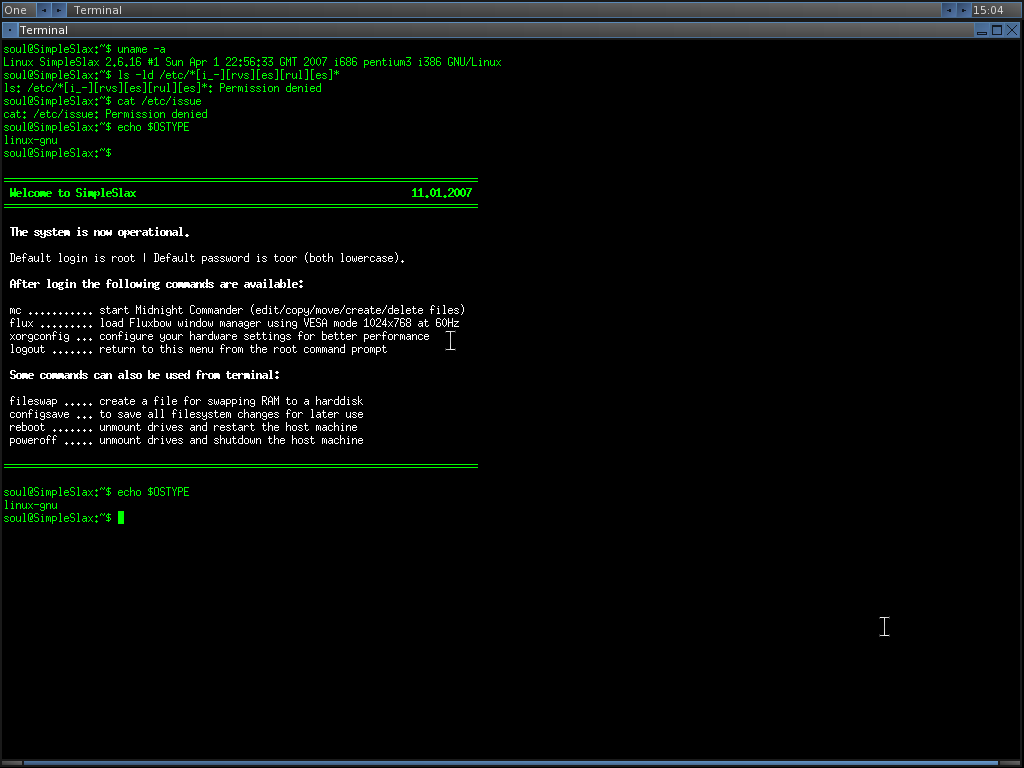Close the Terminal window
This screenshot has height=768, width=1024.
pos(1012,30)
